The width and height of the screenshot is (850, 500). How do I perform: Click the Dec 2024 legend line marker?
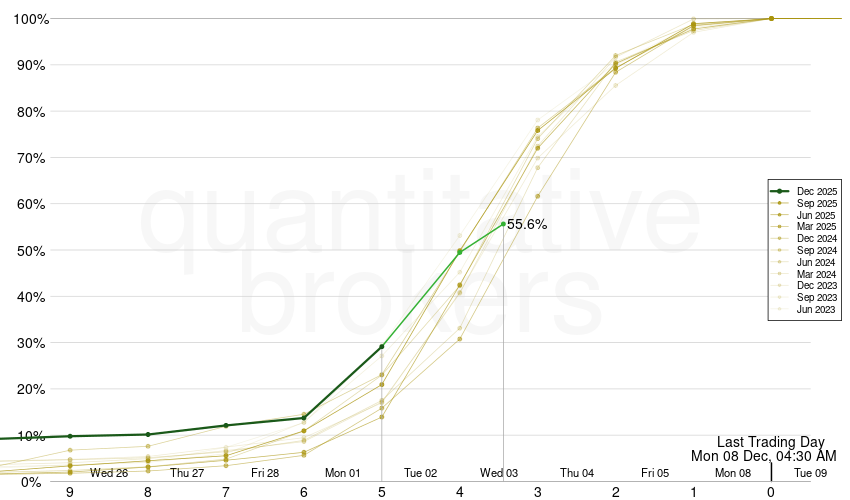780,239
